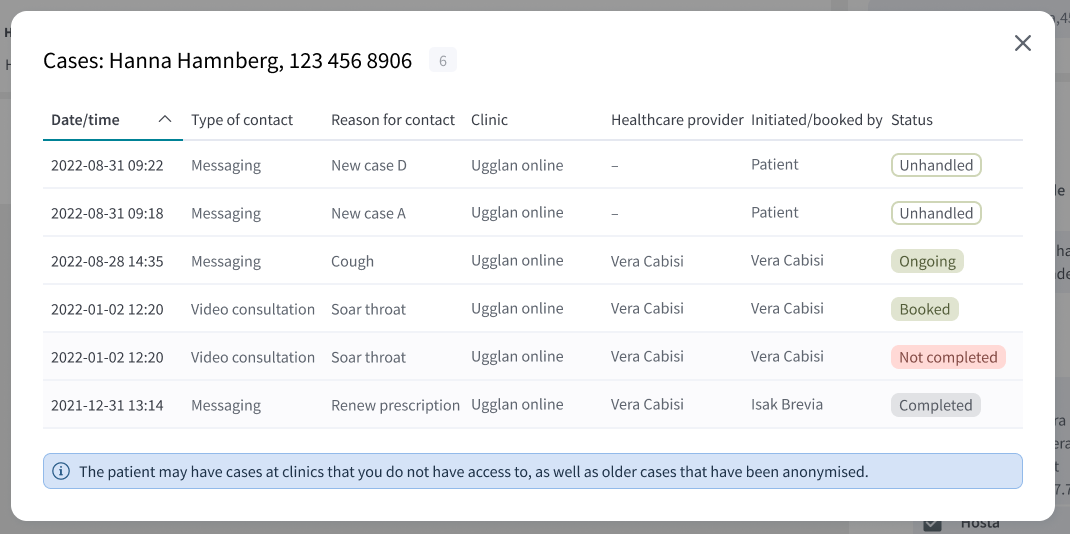Open the Cough messaging case
The image size is (1070, 534).
tap(532, 261)
